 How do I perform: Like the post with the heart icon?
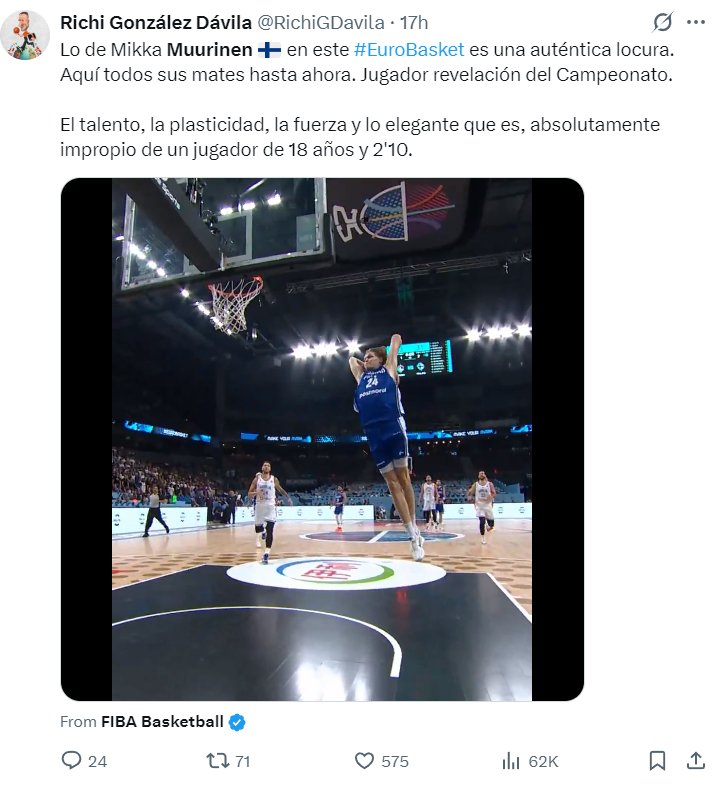(x=365, y=761)
